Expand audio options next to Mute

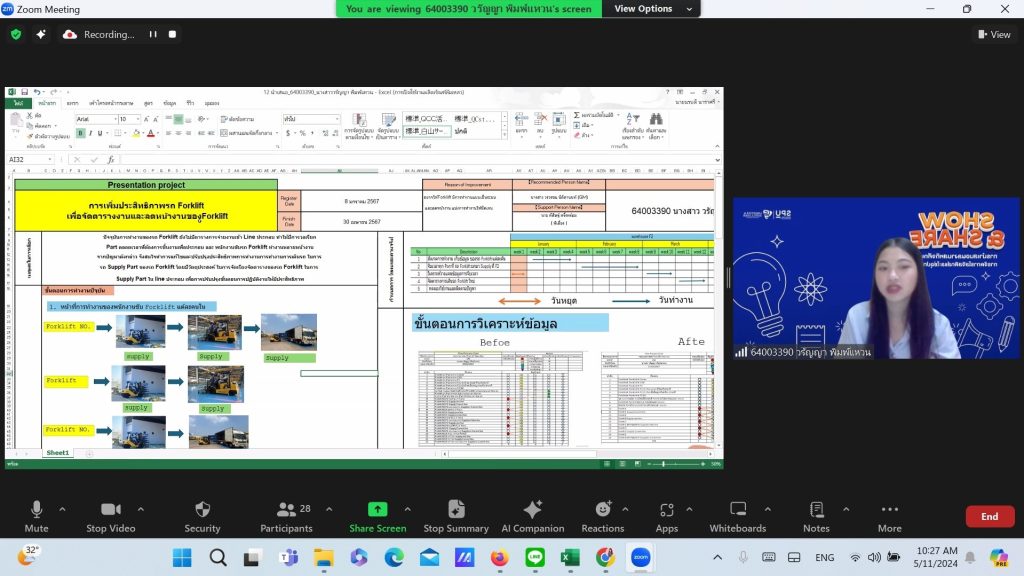62,509
